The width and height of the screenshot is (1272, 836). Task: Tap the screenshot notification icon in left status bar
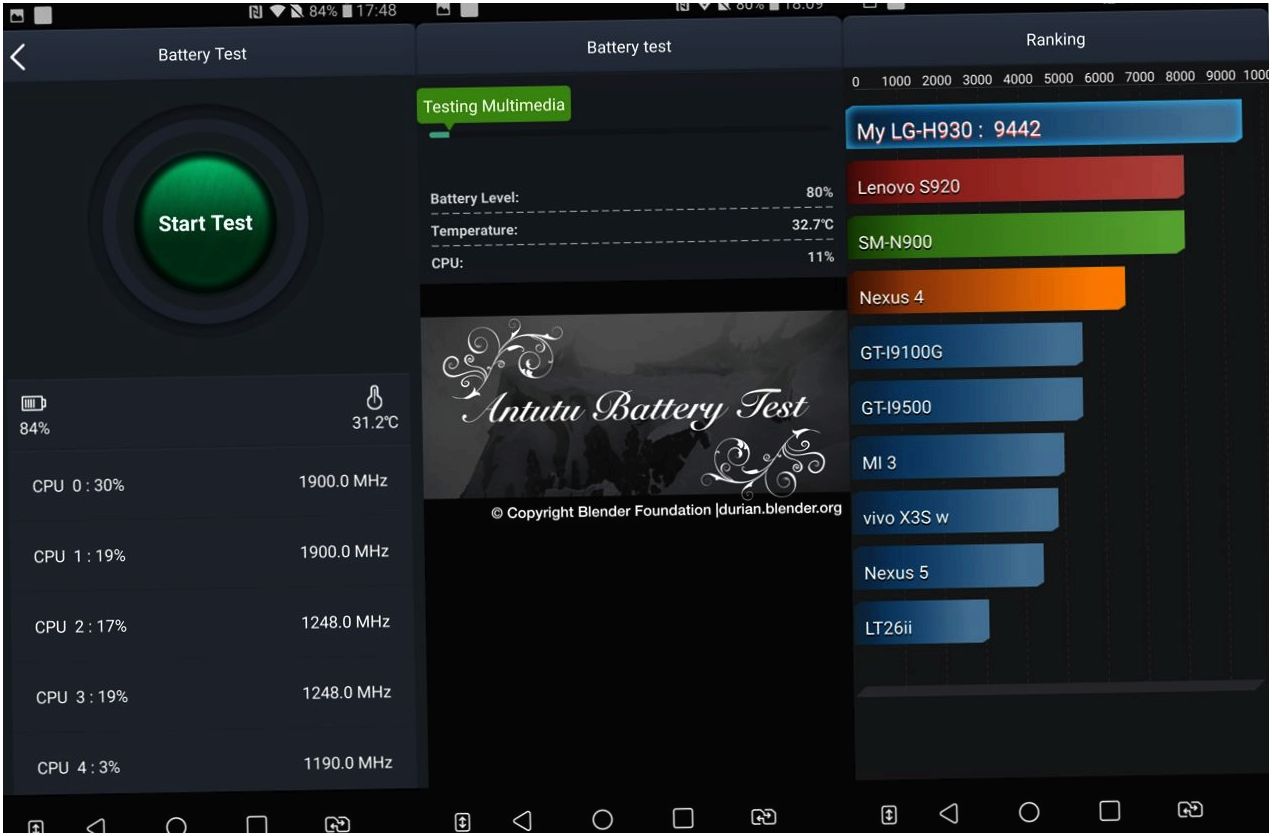(x=19, y=17)
